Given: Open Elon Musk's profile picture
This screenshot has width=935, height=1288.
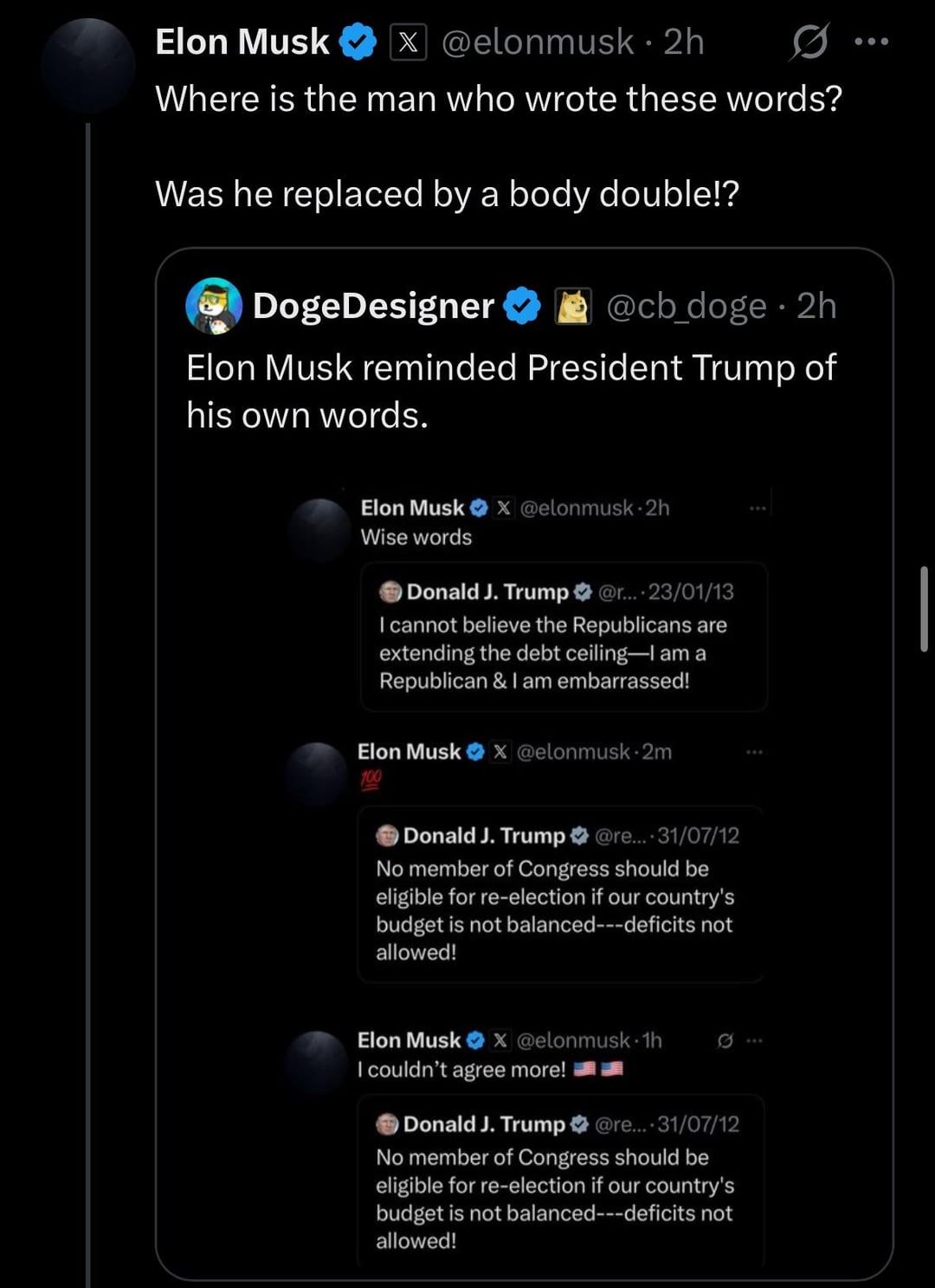Looking at the screenshot, I should tap(87, 66).
